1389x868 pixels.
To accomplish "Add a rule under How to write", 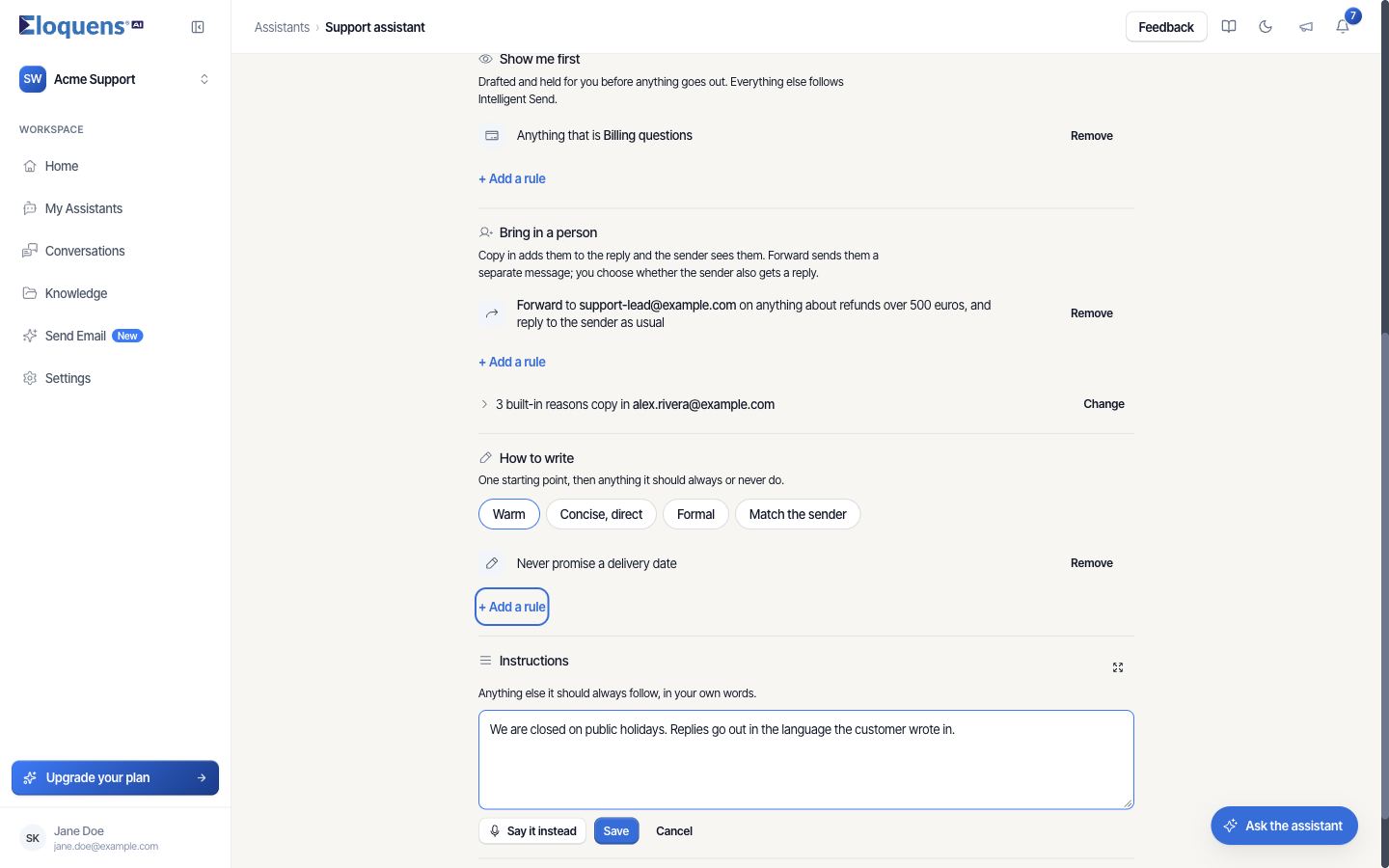I will coord(512,607).
